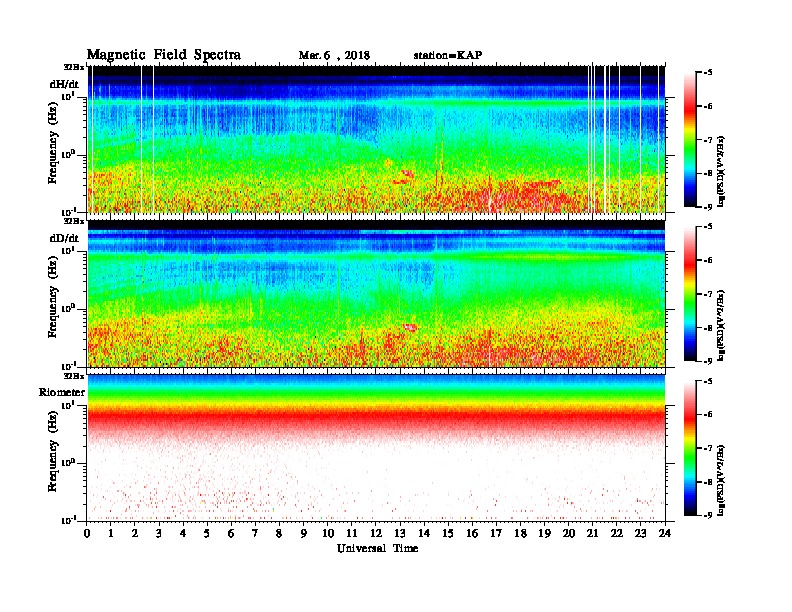Screen dimensions: 792x612
Task: Click the "2" hour tick on the time axis
Action: pyautogui.click(x=135, y=534)
